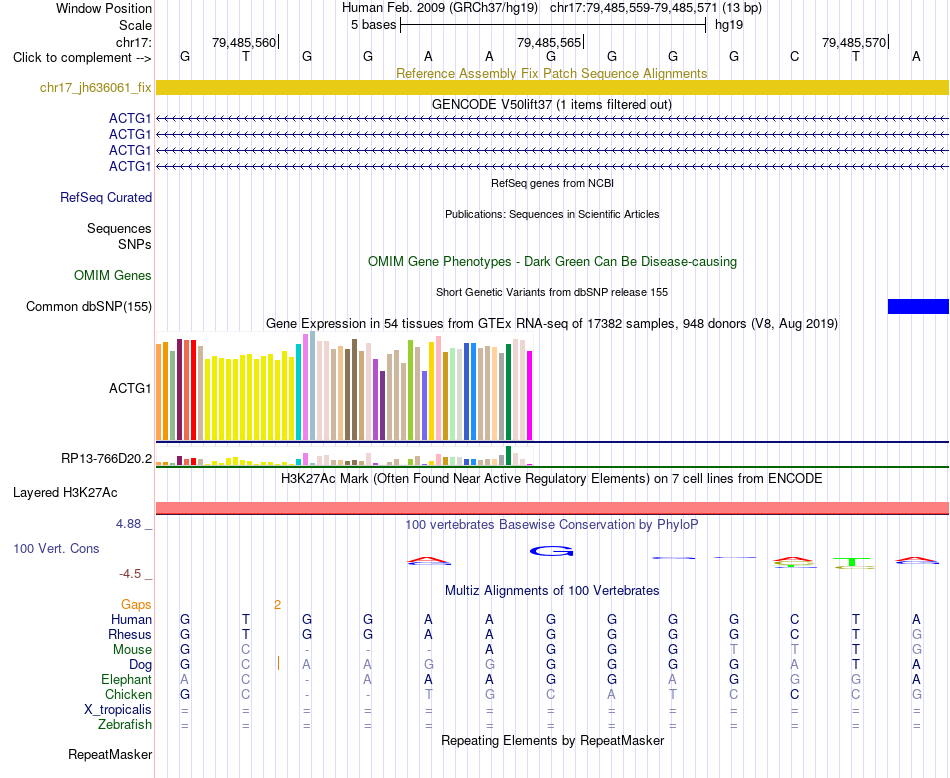The image size is (950, 778).
Task: Click the orange '2' gap count
Action: [x=277, y=605]
